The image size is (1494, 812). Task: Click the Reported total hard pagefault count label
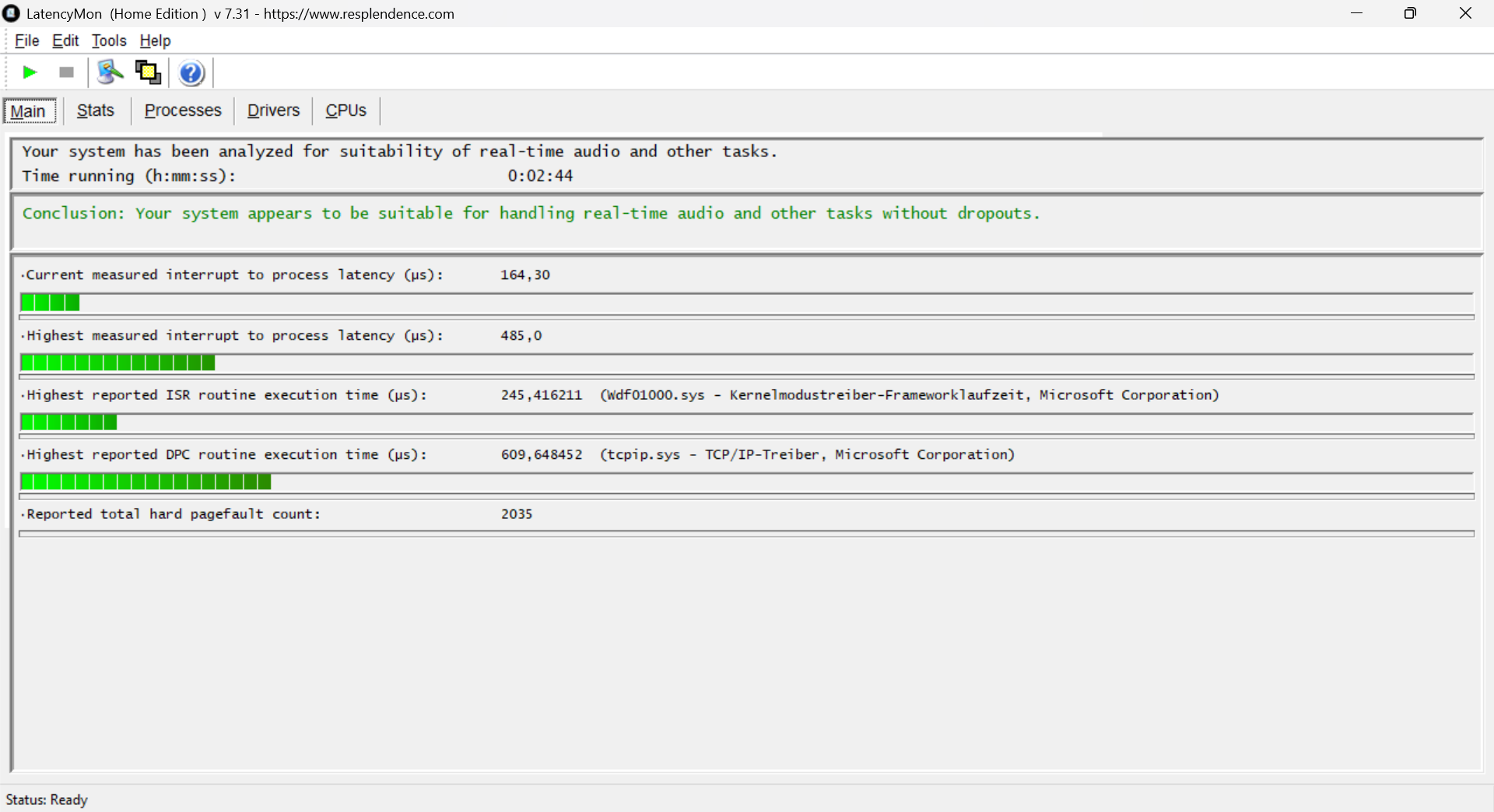tap(173, 514)
